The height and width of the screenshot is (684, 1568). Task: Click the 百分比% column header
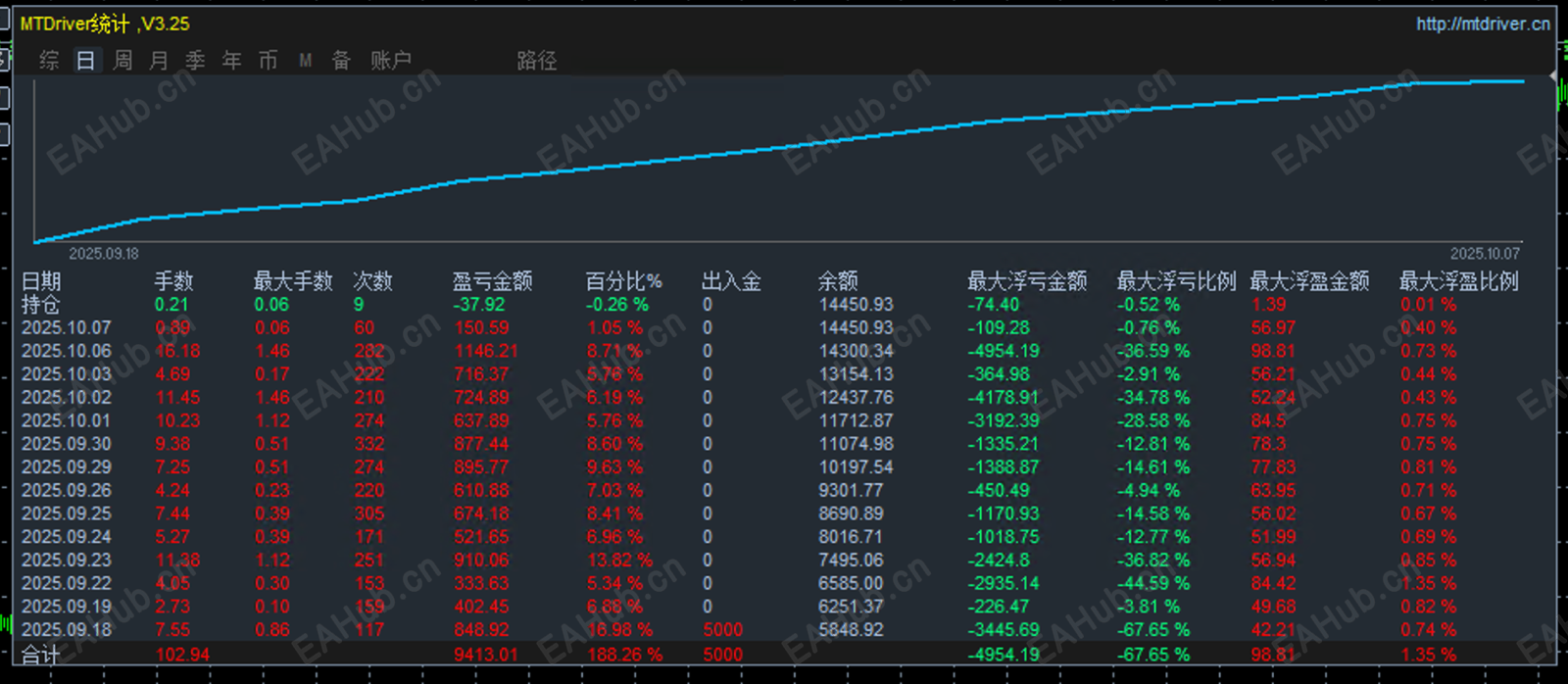(624, 281)
